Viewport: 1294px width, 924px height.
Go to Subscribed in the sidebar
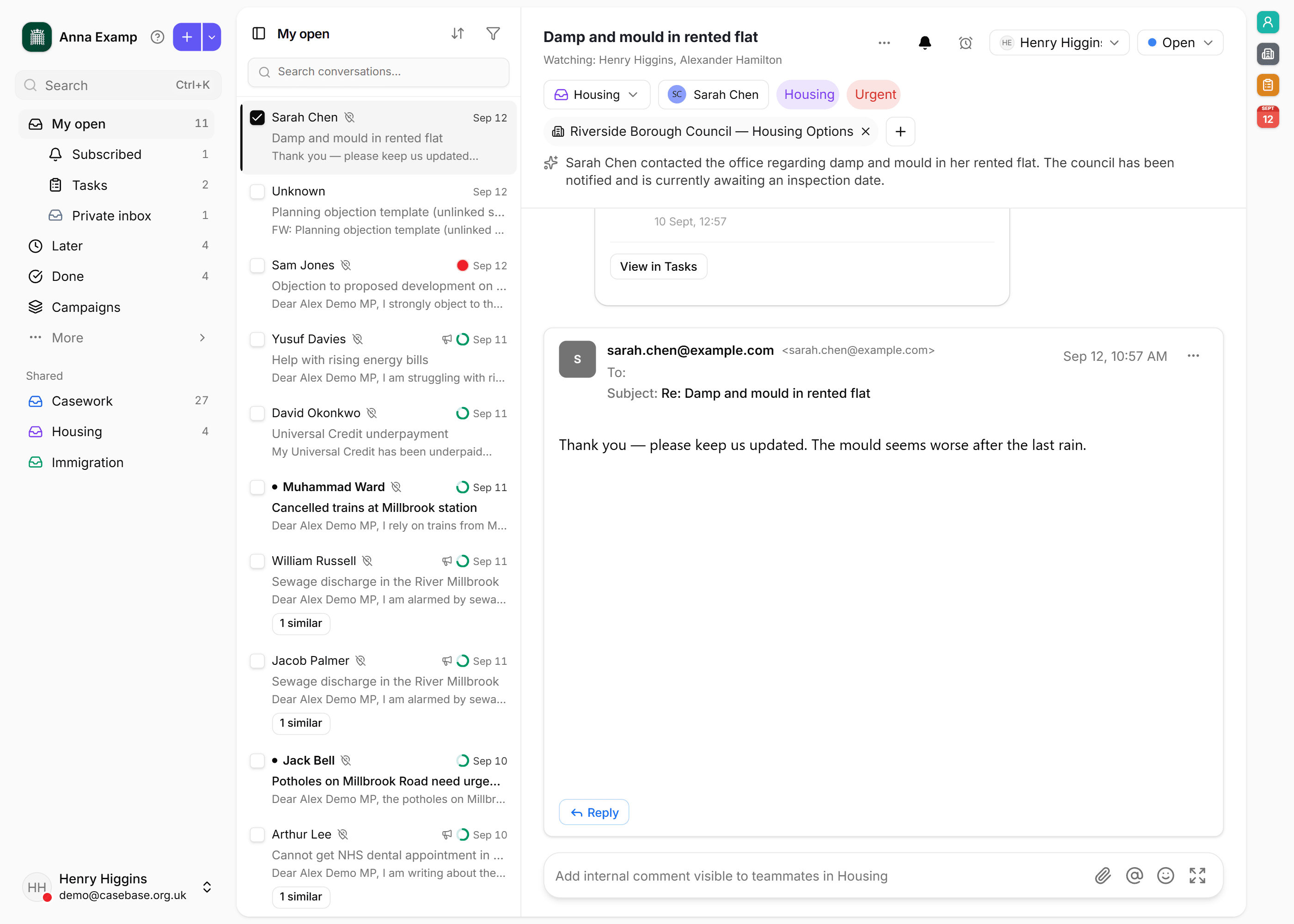pyautogui.click(x=128, y=154)
